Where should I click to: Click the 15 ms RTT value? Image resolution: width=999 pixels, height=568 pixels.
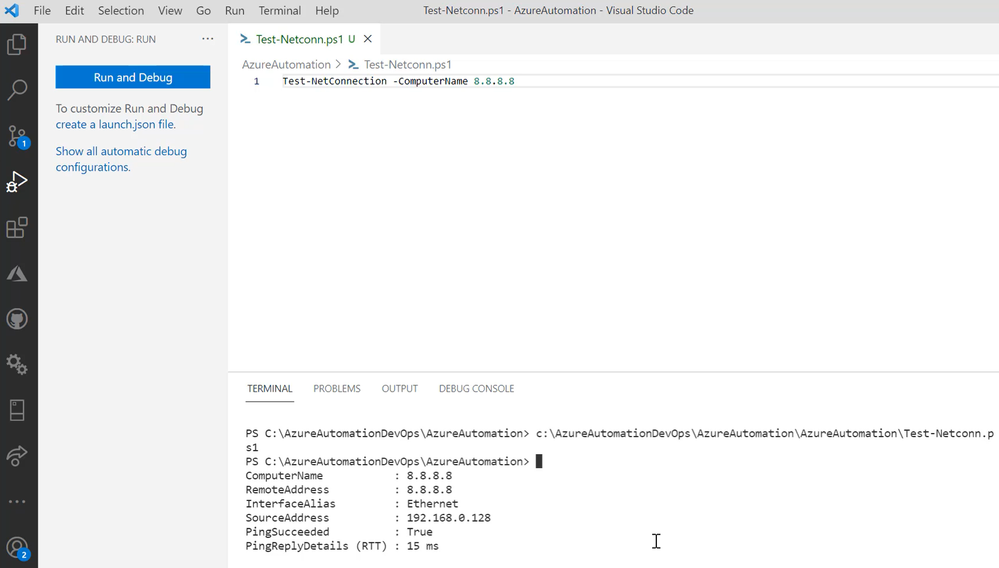[422, 546]
